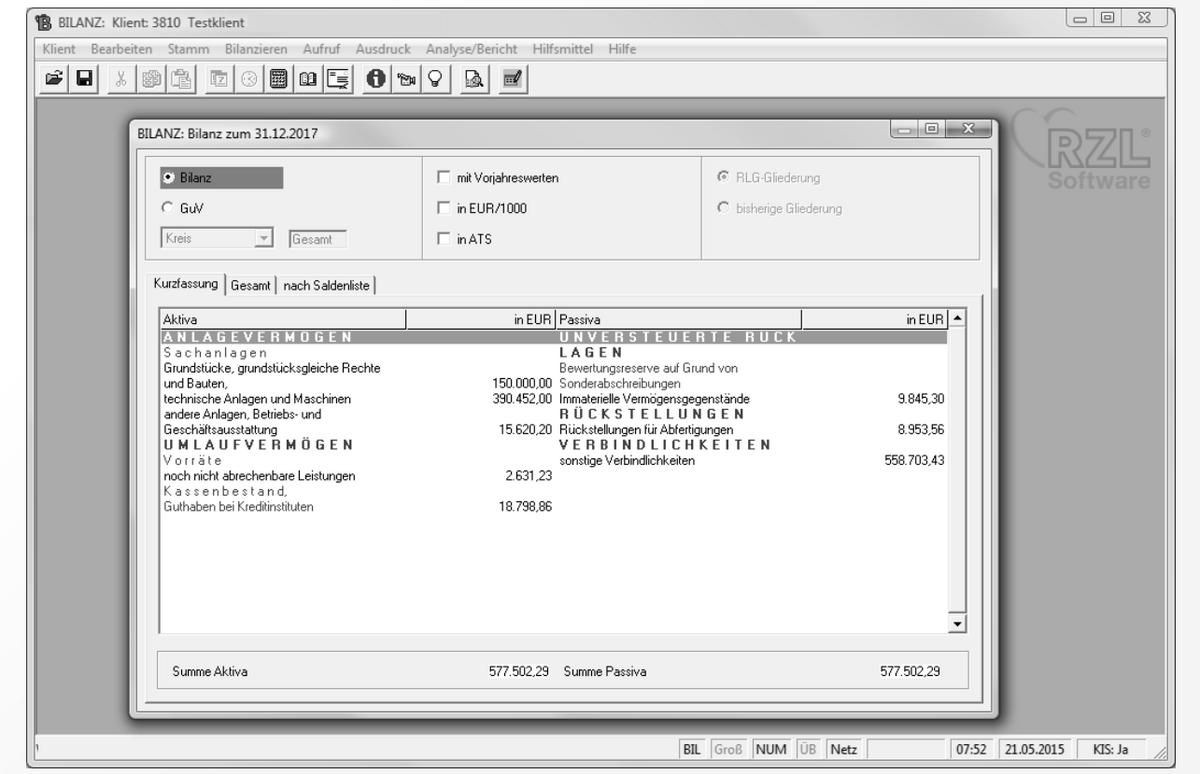Select the 'in ATS' checkbox
This screenshot has width=1200, height=774.
point(444,239)
